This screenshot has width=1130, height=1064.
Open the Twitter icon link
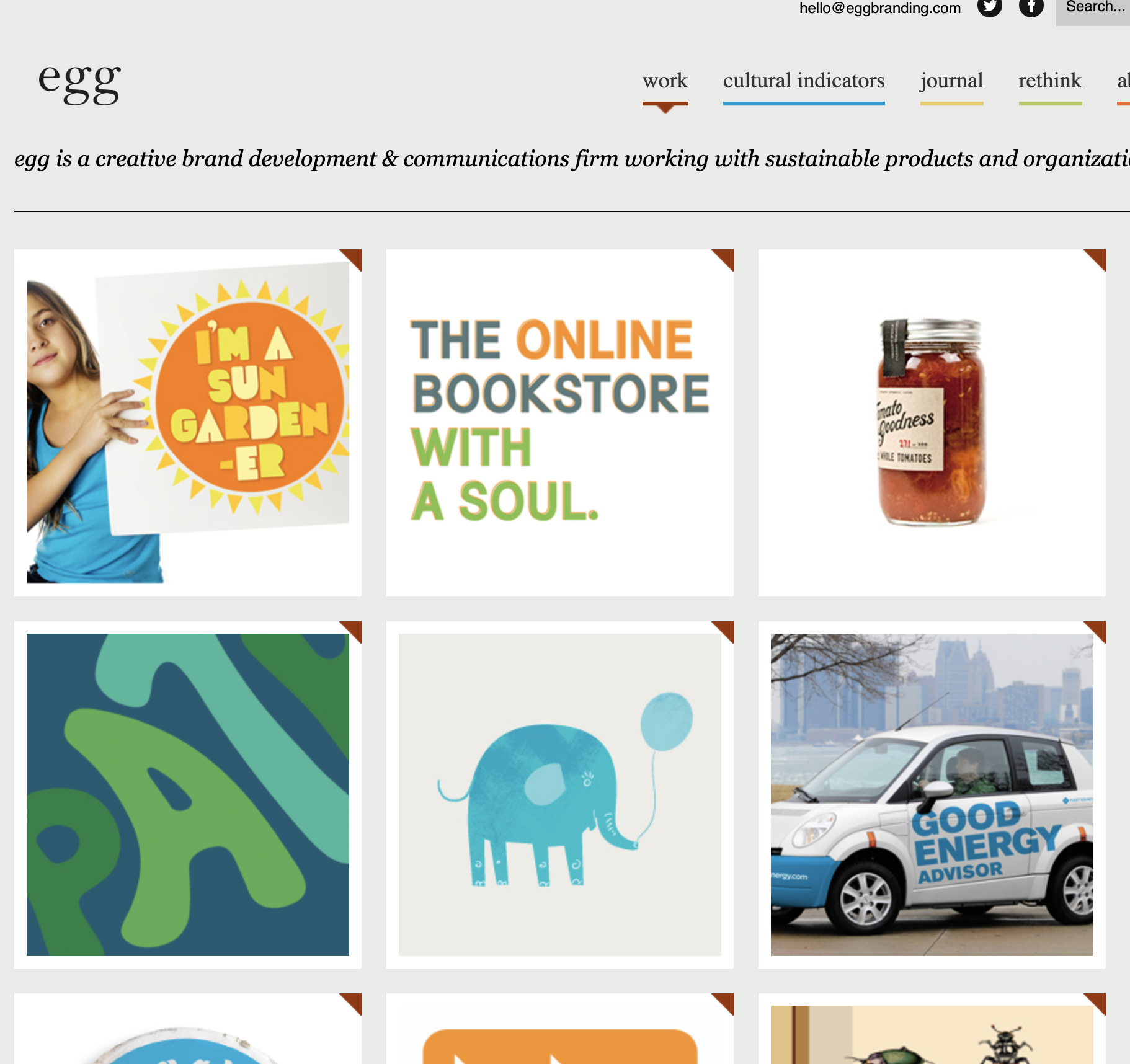point(989,6)
